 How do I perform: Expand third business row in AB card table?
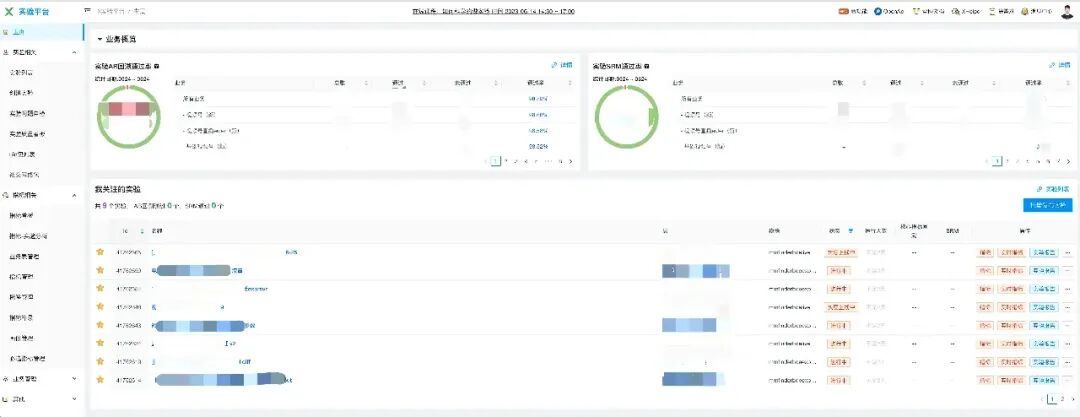click(x=184, y=130)
